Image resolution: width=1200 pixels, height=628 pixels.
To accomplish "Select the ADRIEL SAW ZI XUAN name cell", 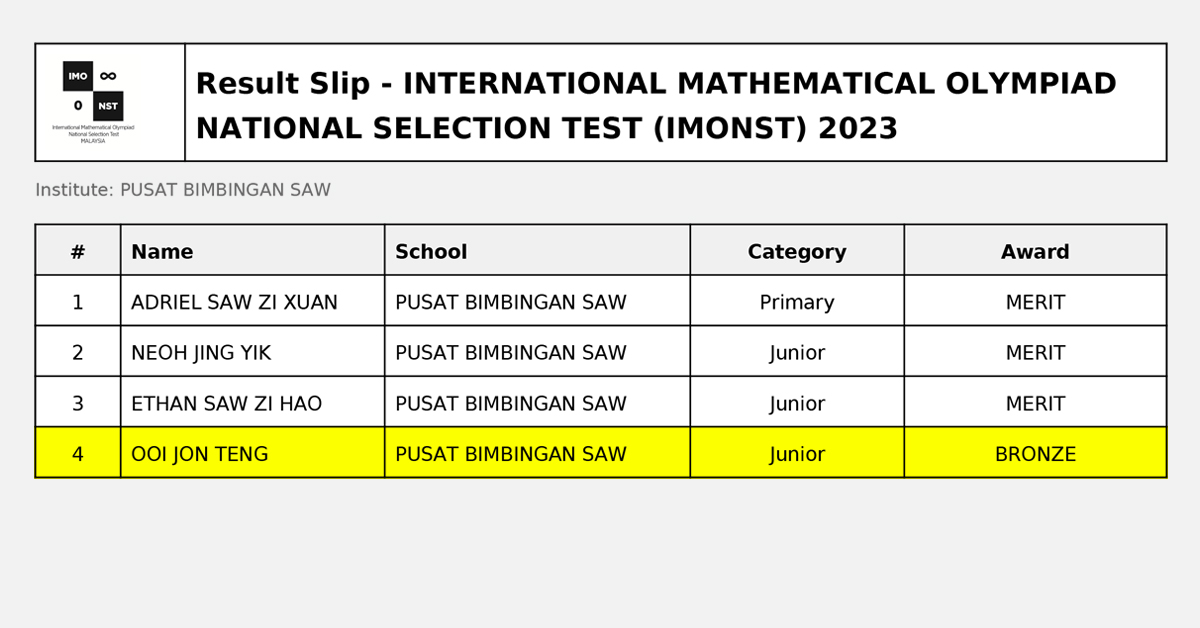I will 253,302.
